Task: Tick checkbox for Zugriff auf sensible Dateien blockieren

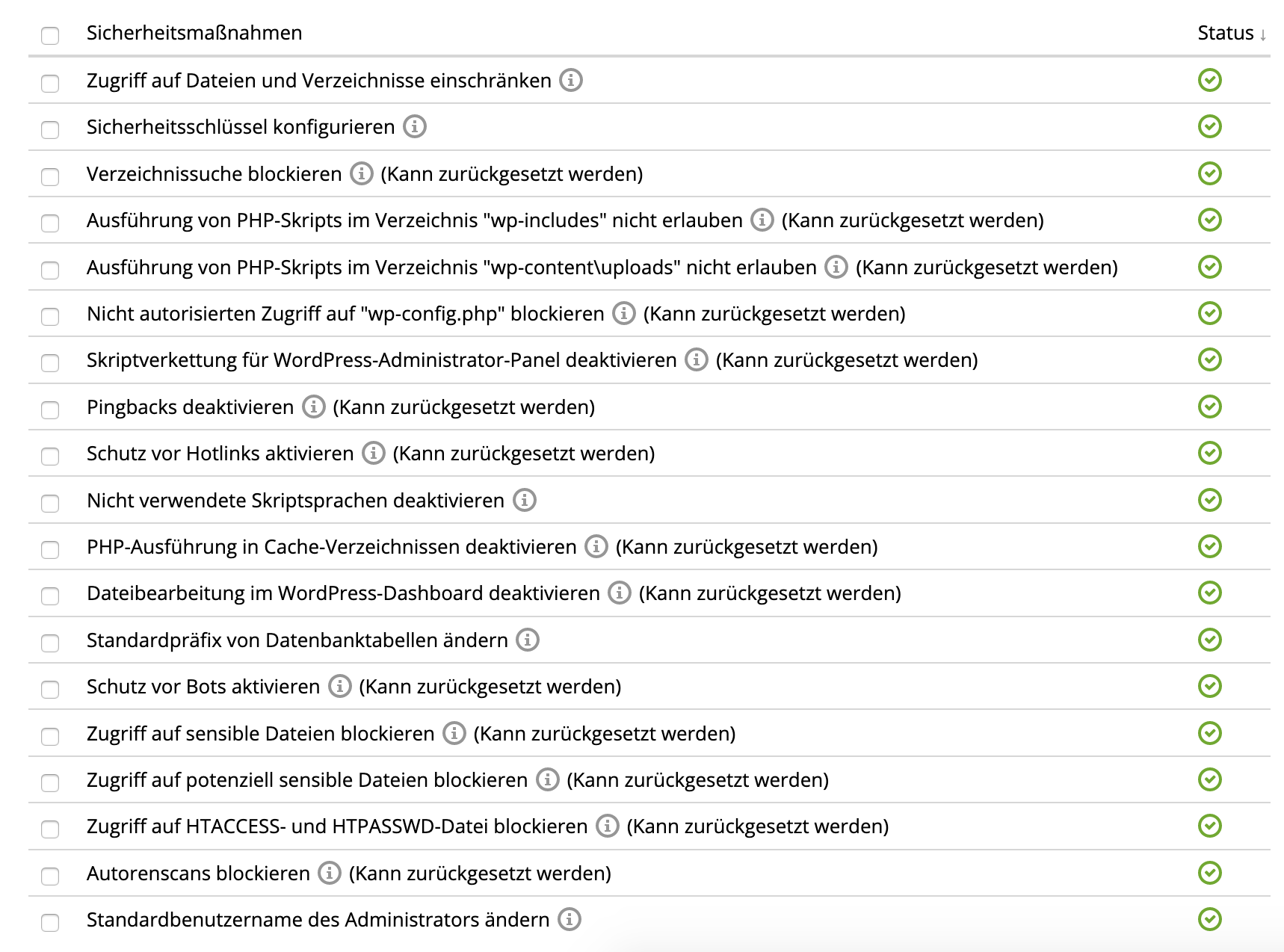Action: [50, 735]
